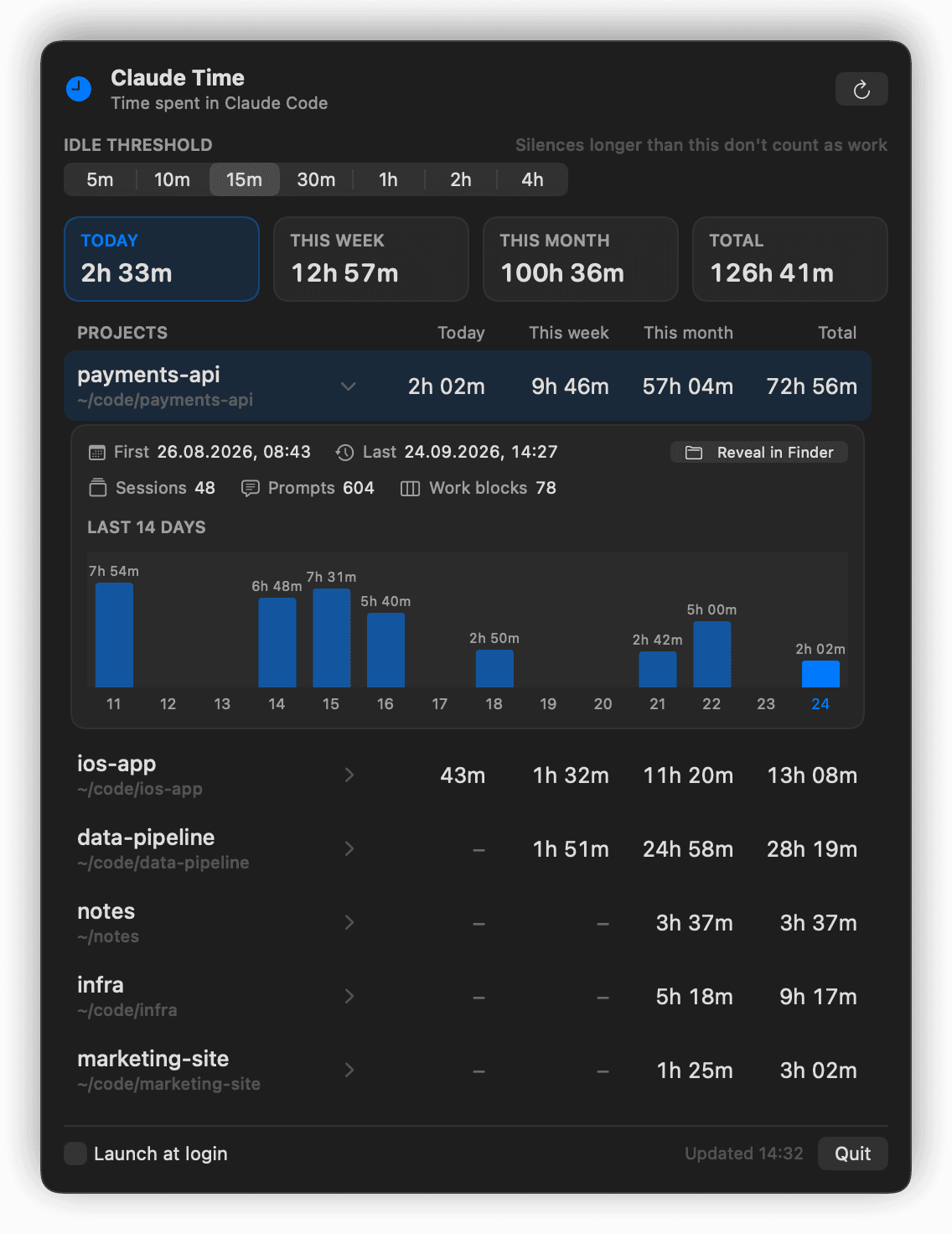Select the 15m idle threshold
Screen dimensions: 952x1234
(x=244, y=179)
